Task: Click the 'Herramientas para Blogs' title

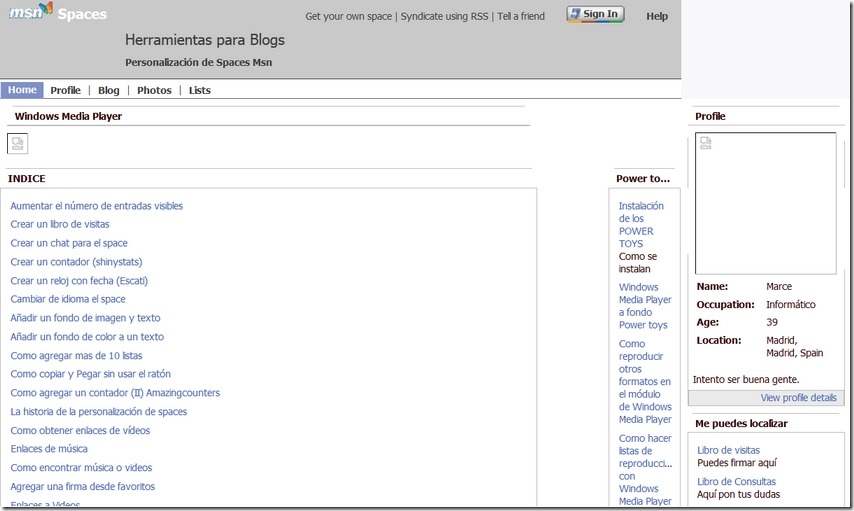Action: (x=205, y=40)
